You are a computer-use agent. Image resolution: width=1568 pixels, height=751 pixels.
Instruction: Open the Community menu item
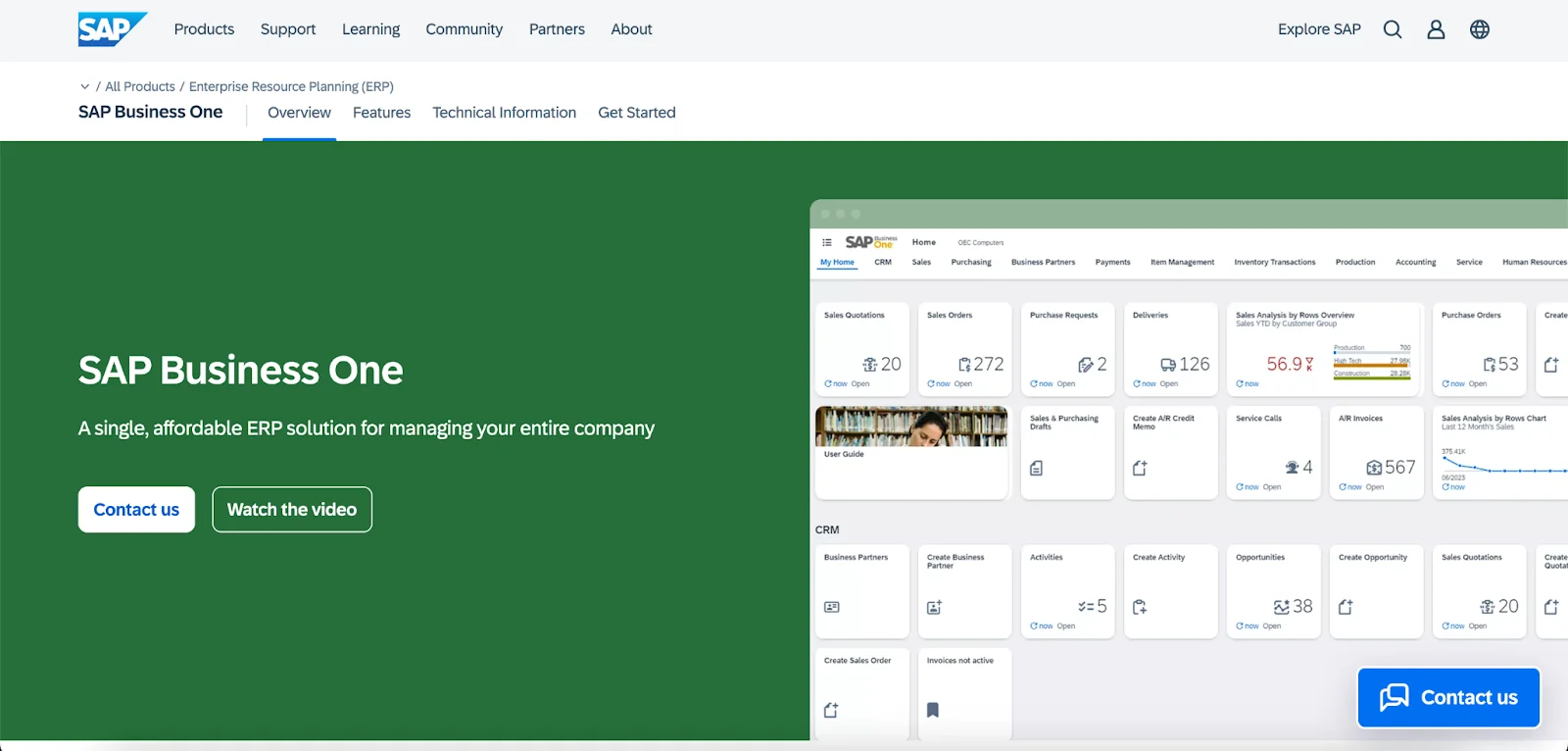click(x=464, y=29)
